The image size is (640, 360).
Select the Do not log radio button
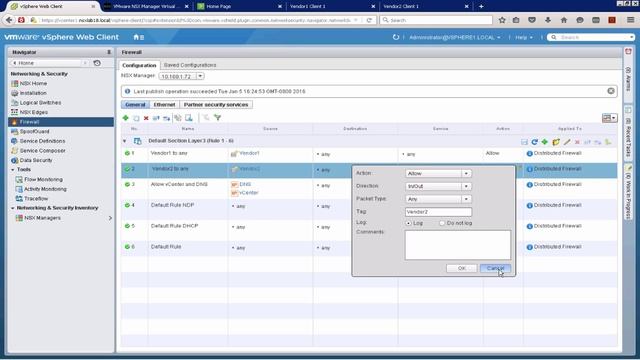442,223
